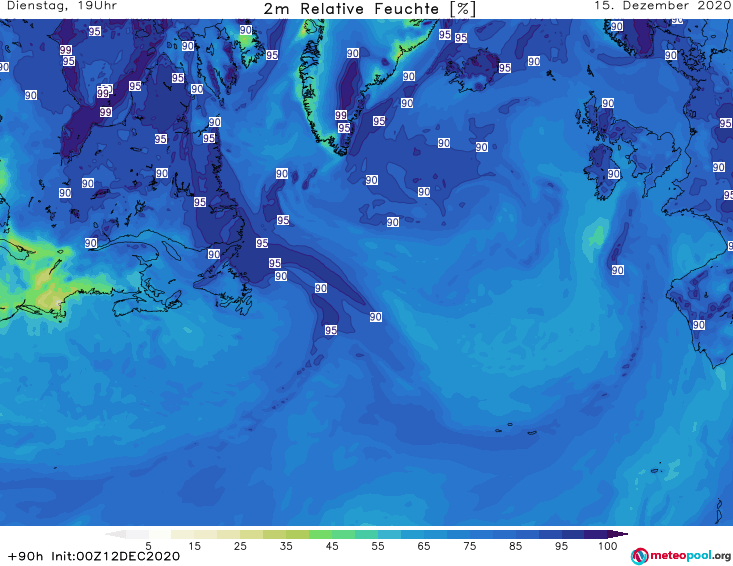Click the legend value "35"
The height and width of the screenshot is (566, 733).
[286, 546]
